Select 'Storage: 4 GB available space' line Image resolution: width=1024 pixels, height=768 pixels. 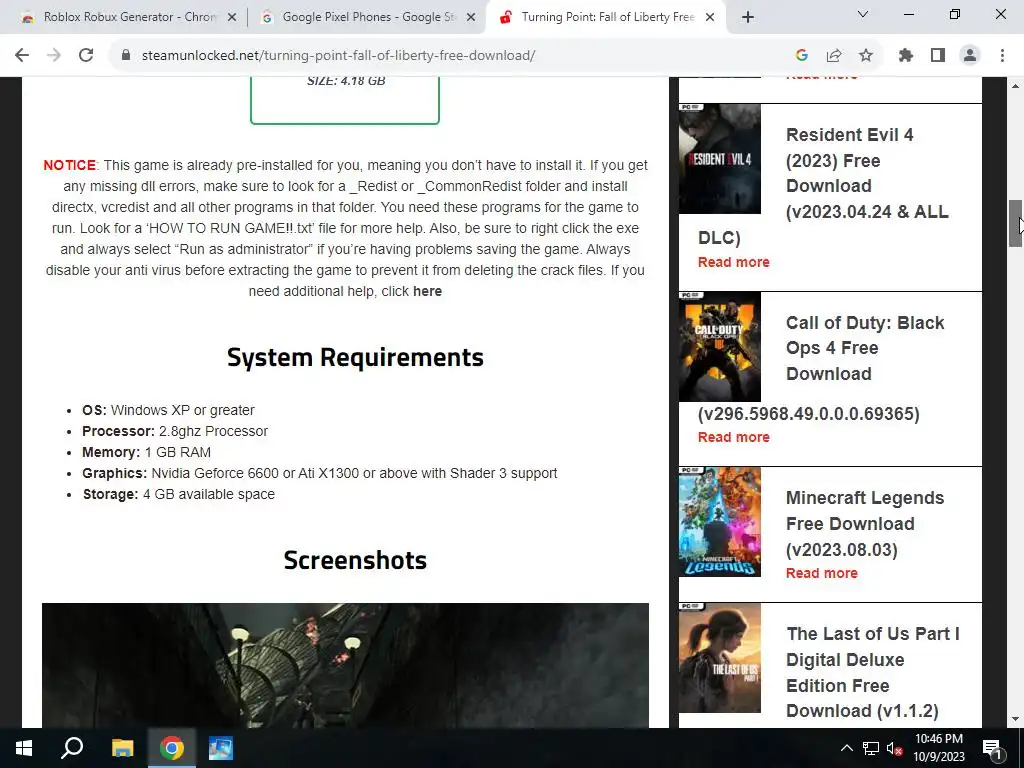pyautogui.click(x=178, y=494)
